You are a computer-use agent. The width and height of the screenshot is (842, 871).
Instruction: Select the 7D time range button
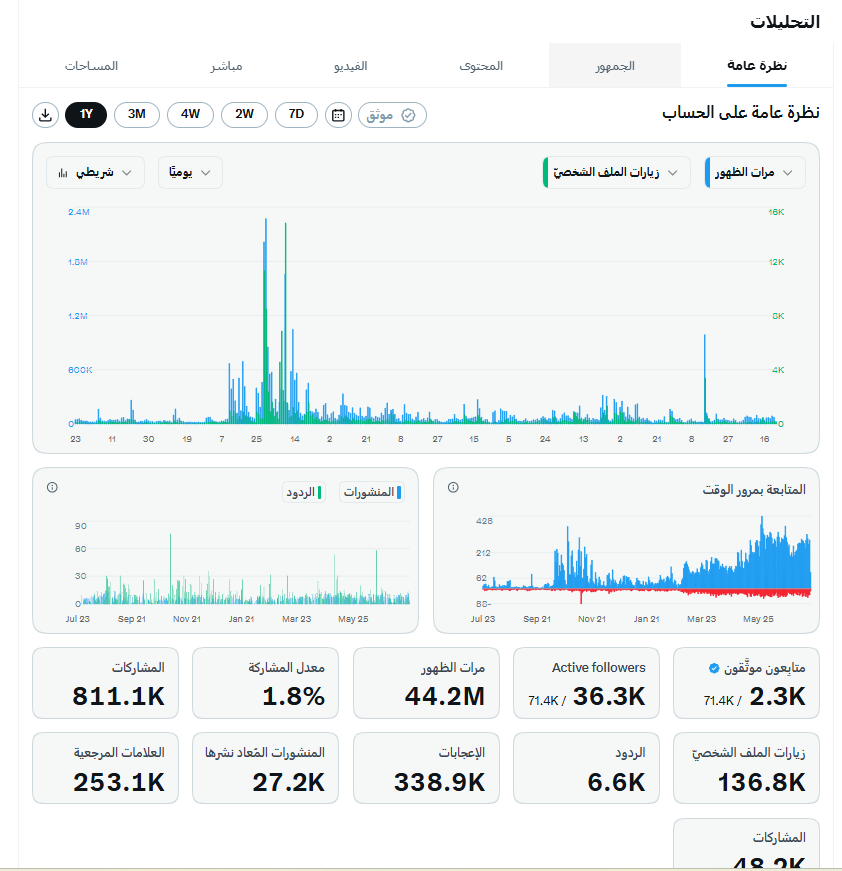(297, 115)
